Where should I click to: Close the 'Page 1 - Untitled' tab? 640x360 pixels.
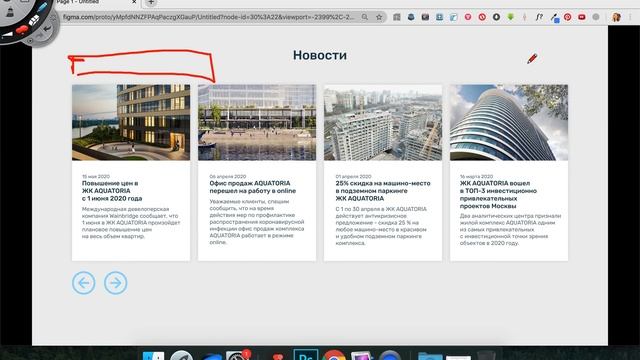(x=134, y=2)
